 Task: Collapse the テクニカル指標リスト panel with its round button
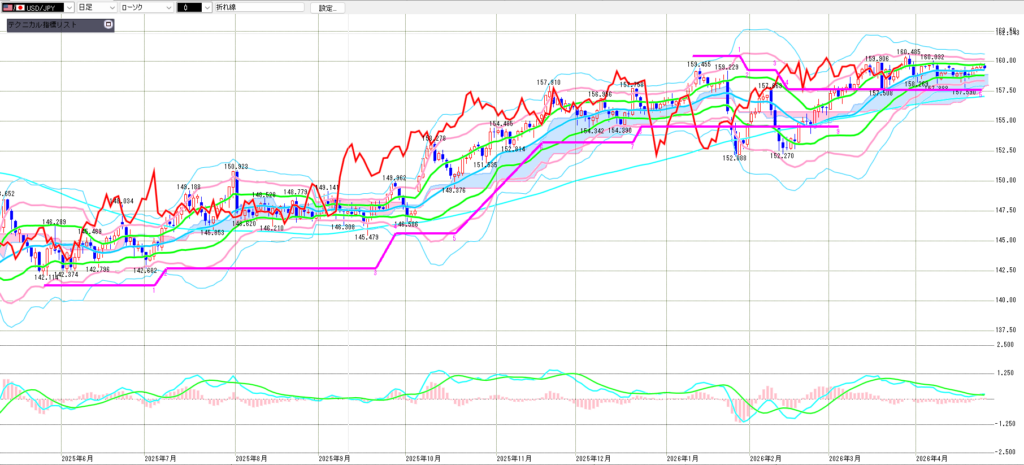[x=109, y=23]
